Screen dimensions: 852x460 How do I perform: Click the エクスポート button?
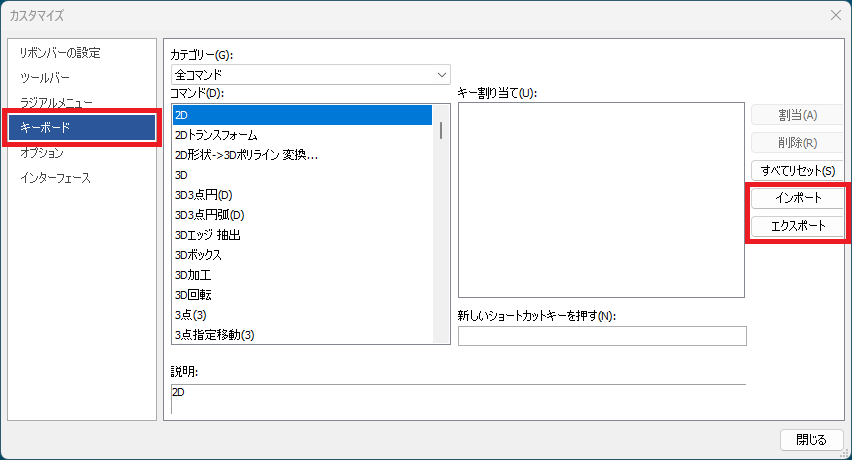pos(798,226)
